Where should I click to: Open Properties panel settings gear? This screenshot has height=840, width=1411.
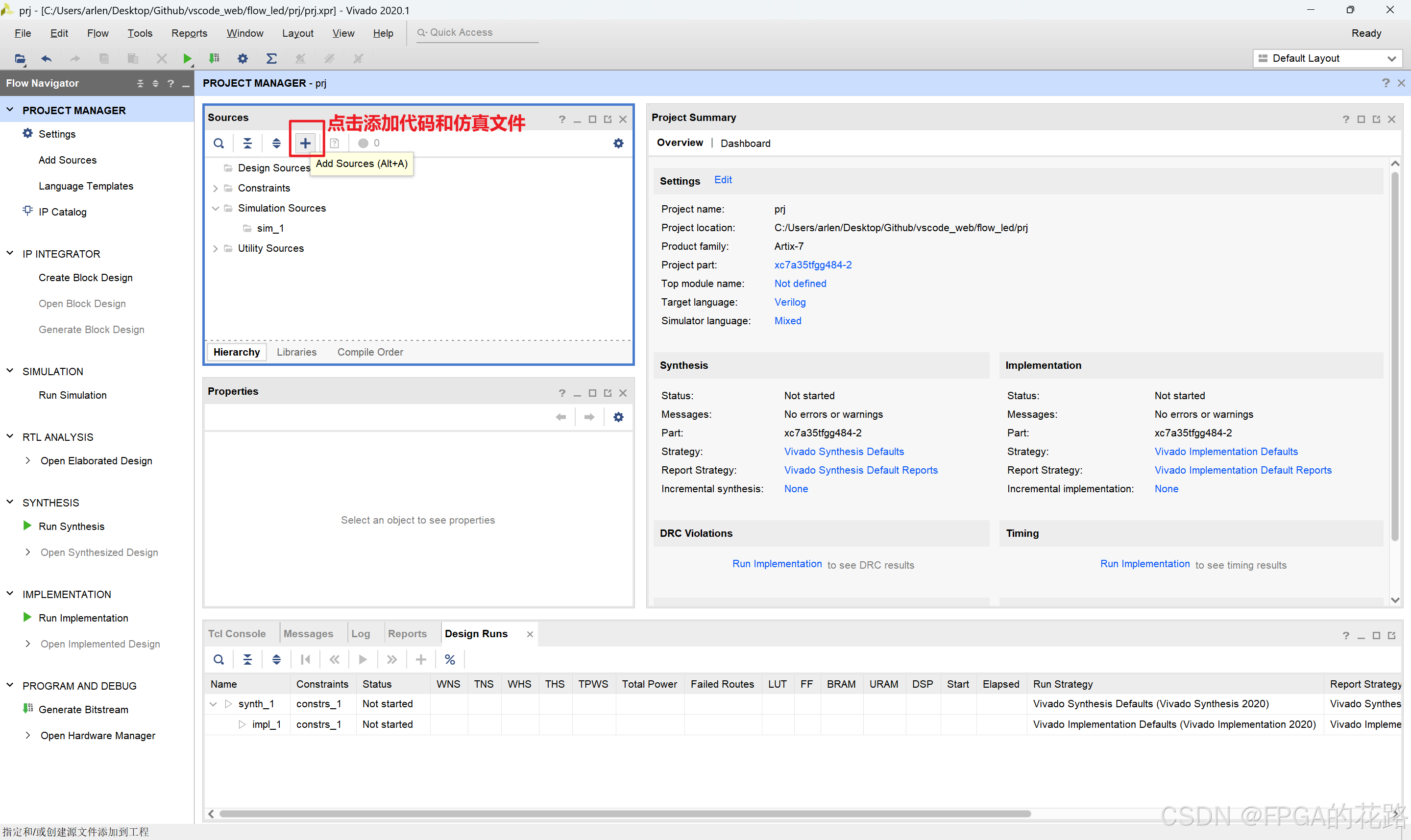point(618,417)
